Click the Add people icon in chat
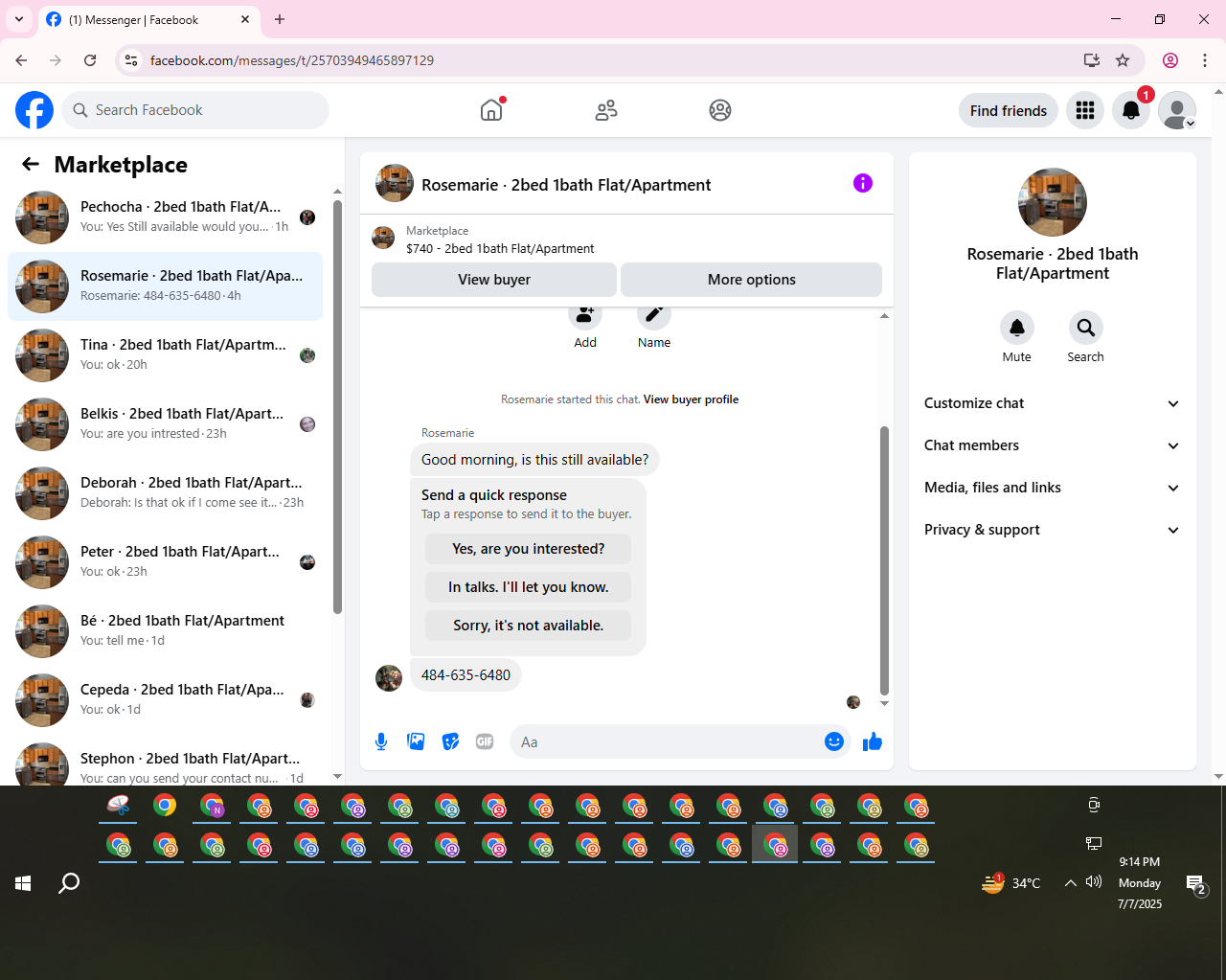Screen dimensions: 1226x980 [585, 316]
